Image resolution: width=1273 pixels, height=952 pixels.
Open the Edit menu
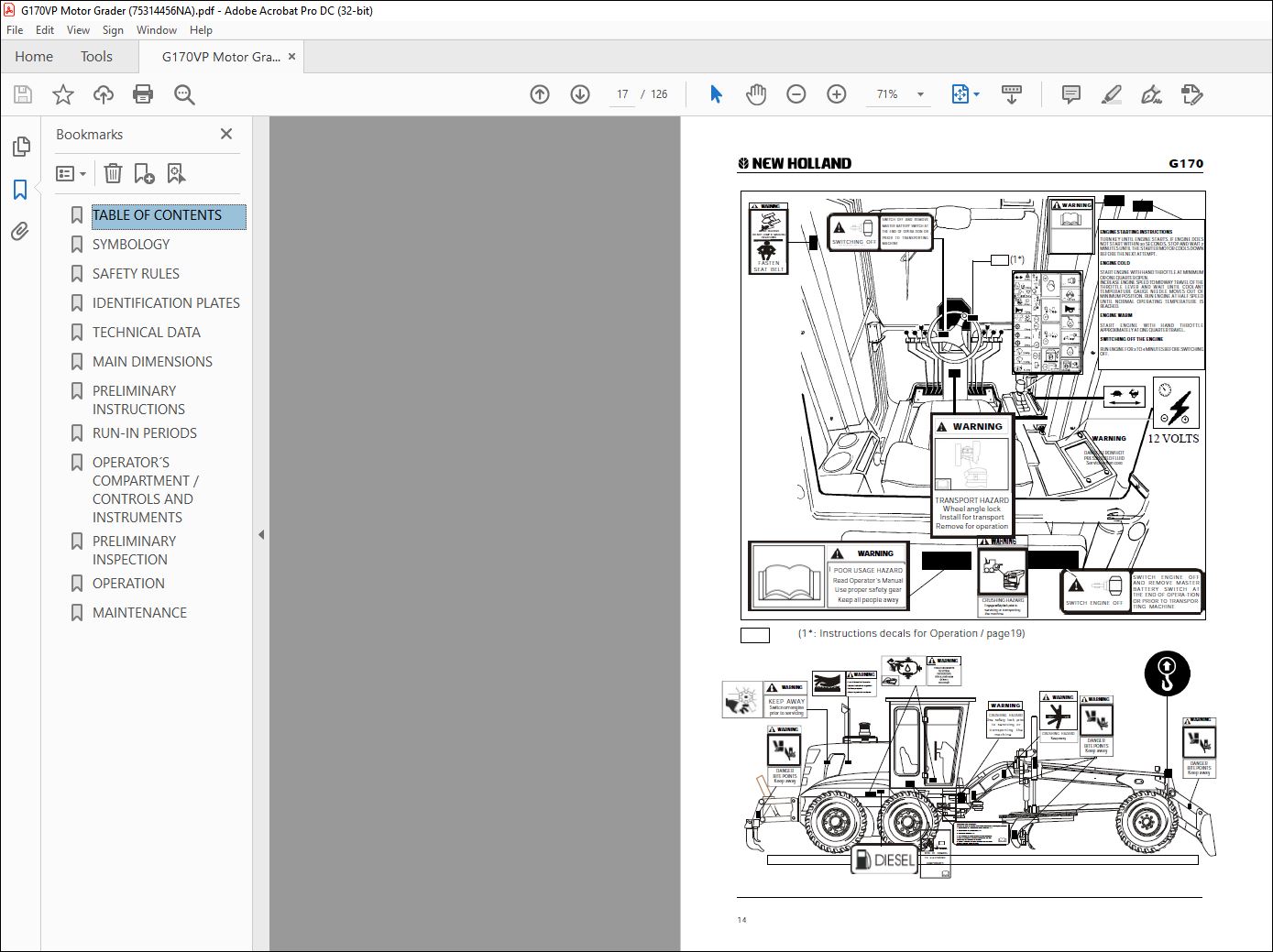click(x=45, y=30)
